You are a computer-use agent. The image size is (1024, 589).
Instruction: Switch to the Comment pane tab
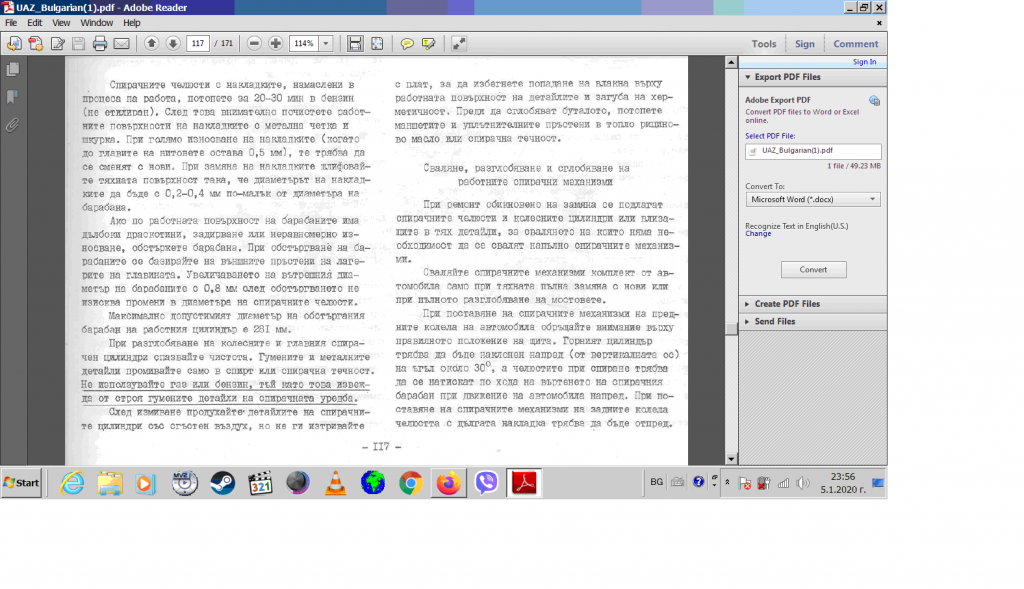coord(855,44)
